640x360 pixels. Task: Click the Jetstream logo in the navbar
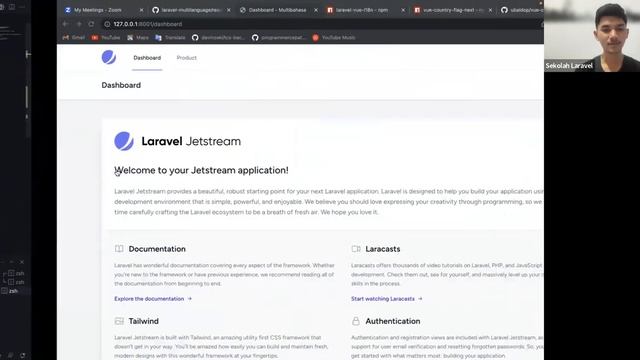[109, 57]
